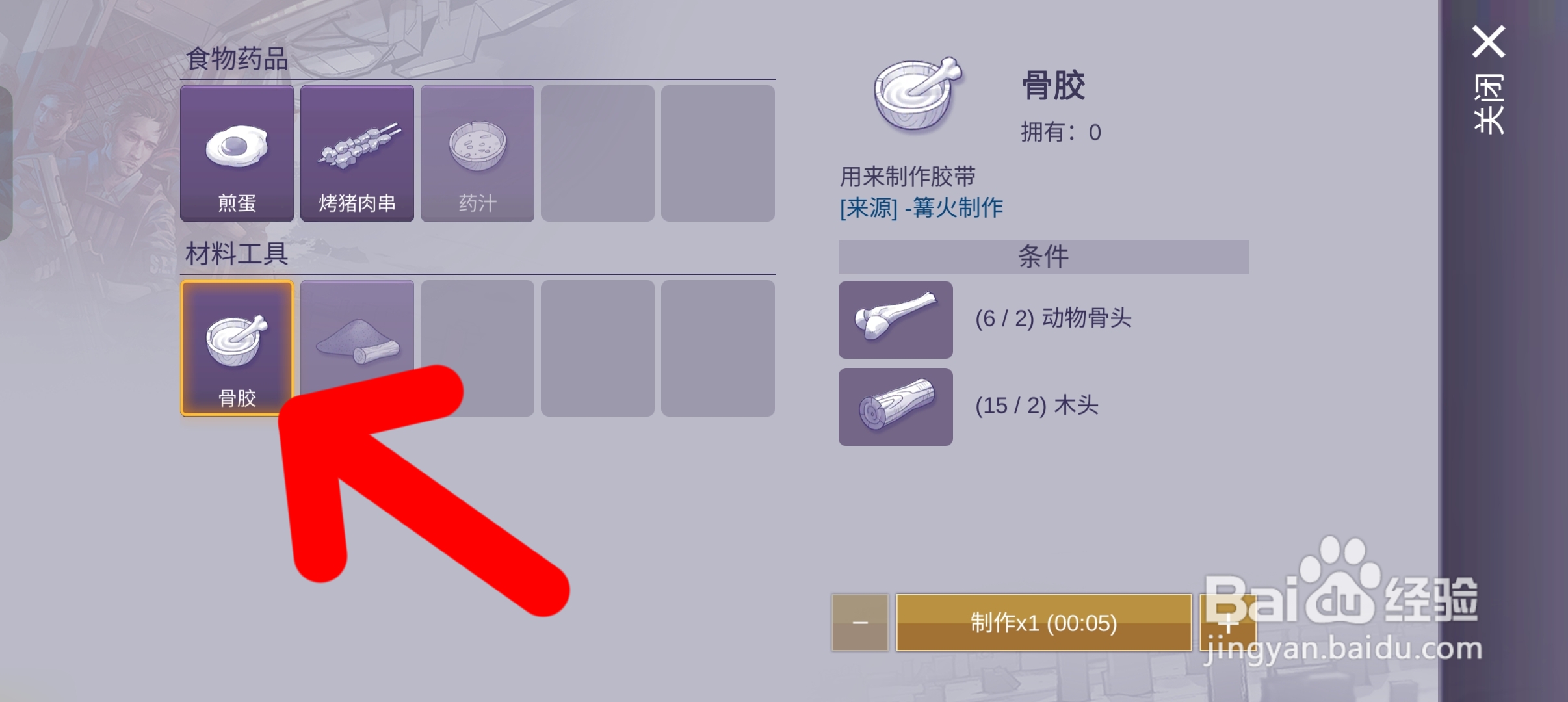The height and width of the screenshot is (702, 1568).
Task: Tap the fourth empty food slot
Action: (597, 153)
